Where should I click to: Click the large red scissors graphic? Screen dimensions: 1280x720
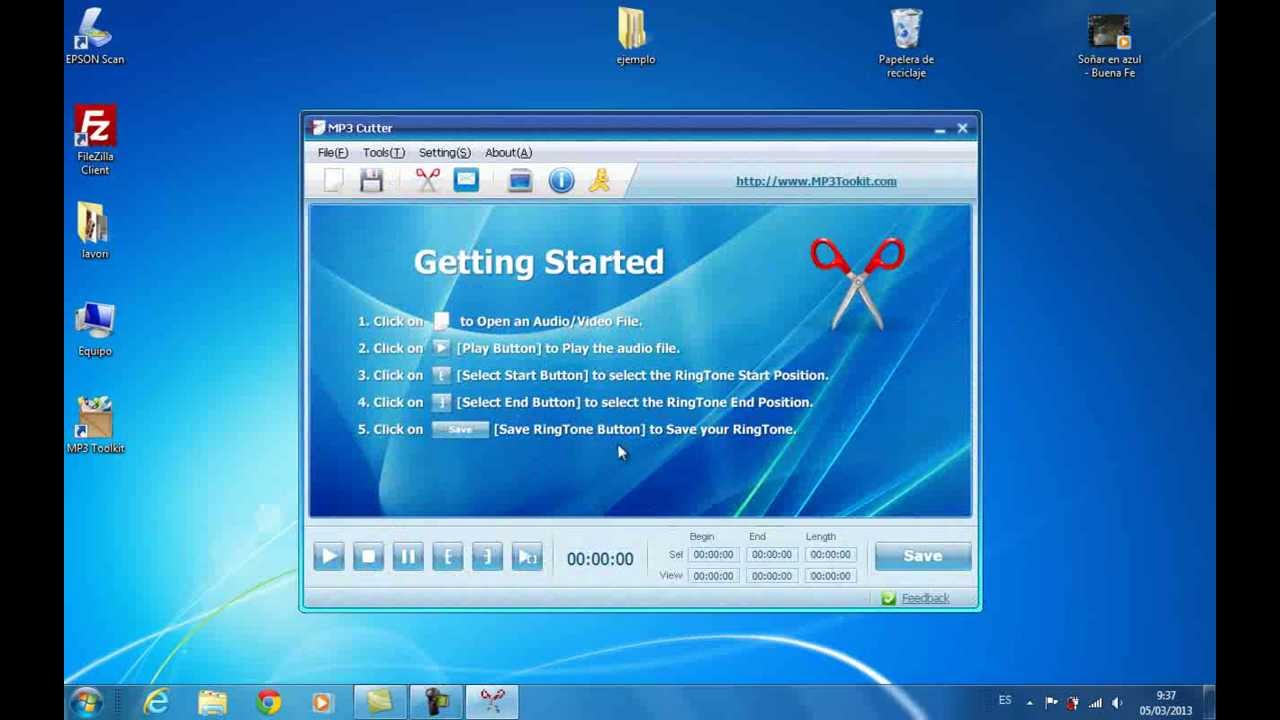click(858, 283)
